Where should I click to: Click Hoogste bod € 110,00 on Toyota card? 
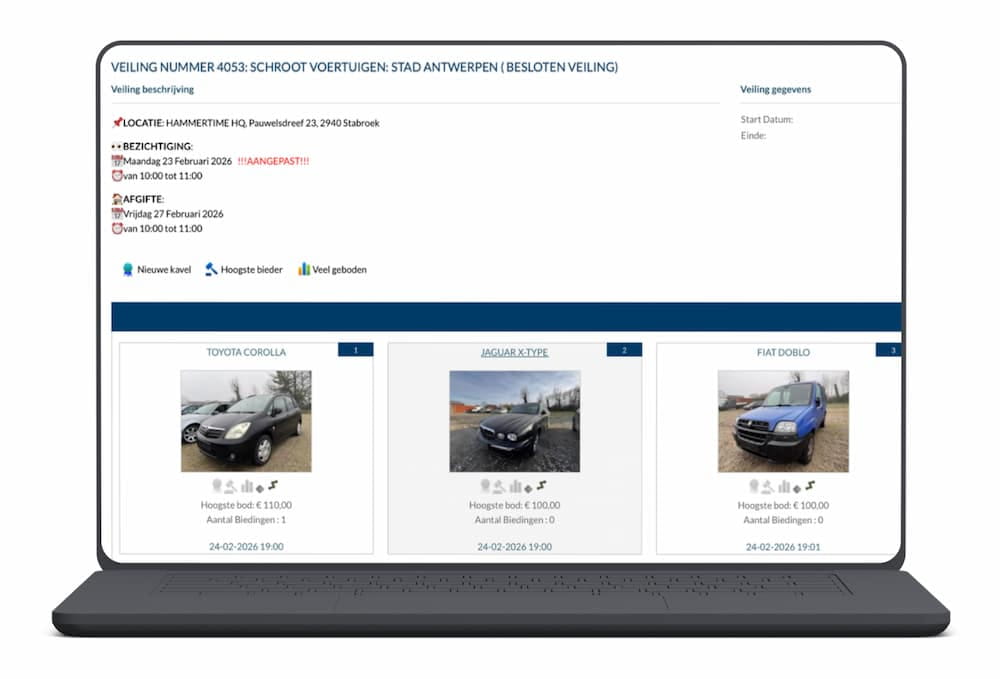tap(246, 505)
